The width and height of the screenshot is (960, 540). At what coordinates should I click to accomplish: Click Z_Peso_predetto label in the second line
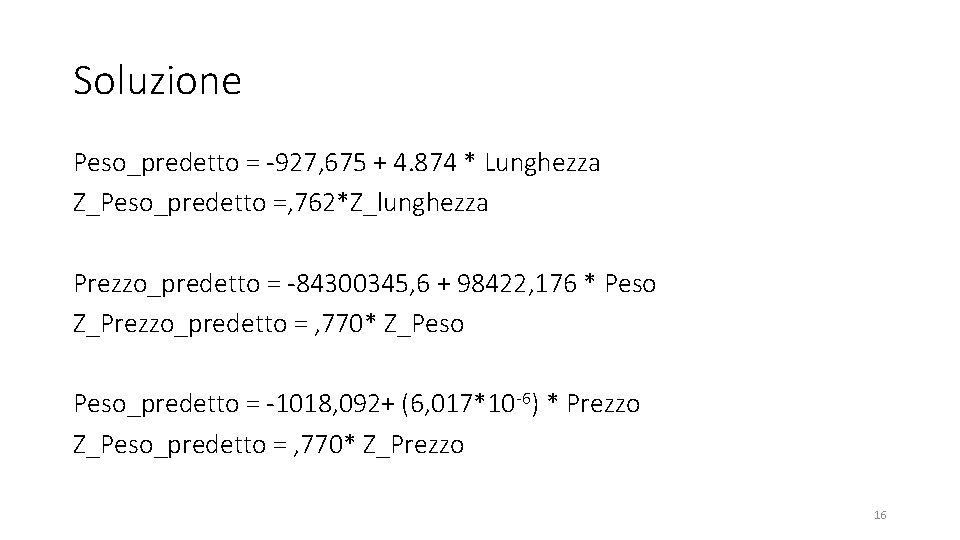coord(170,204)
